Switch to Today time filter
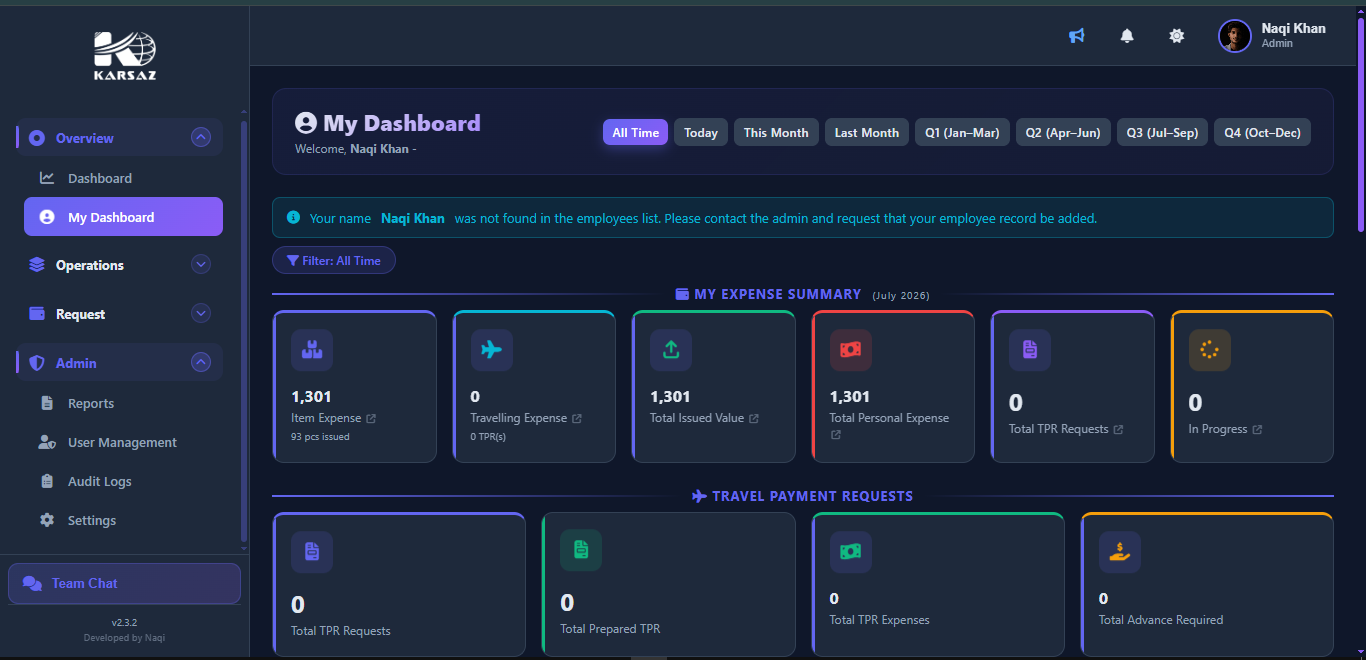This screenshot has width=1366, height=660. (x=701, y=133)
